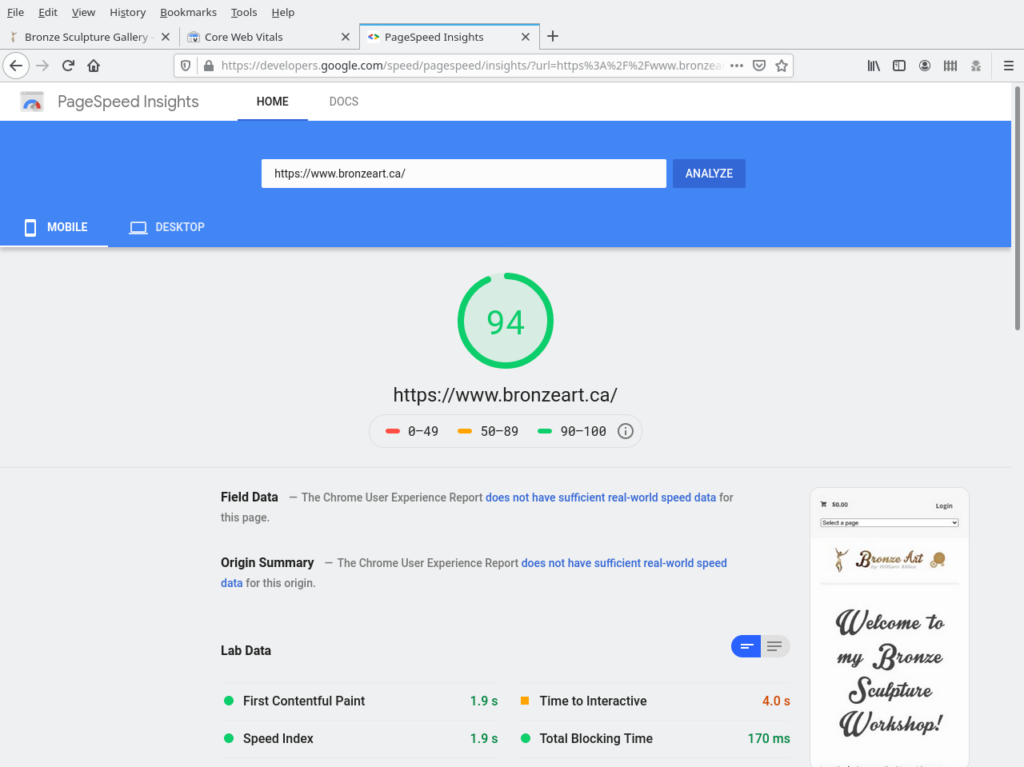Open page actions three-dot menu
The width and height of the screenshot is (1024, 767).
pyautogui.click(x=737, y=65)
